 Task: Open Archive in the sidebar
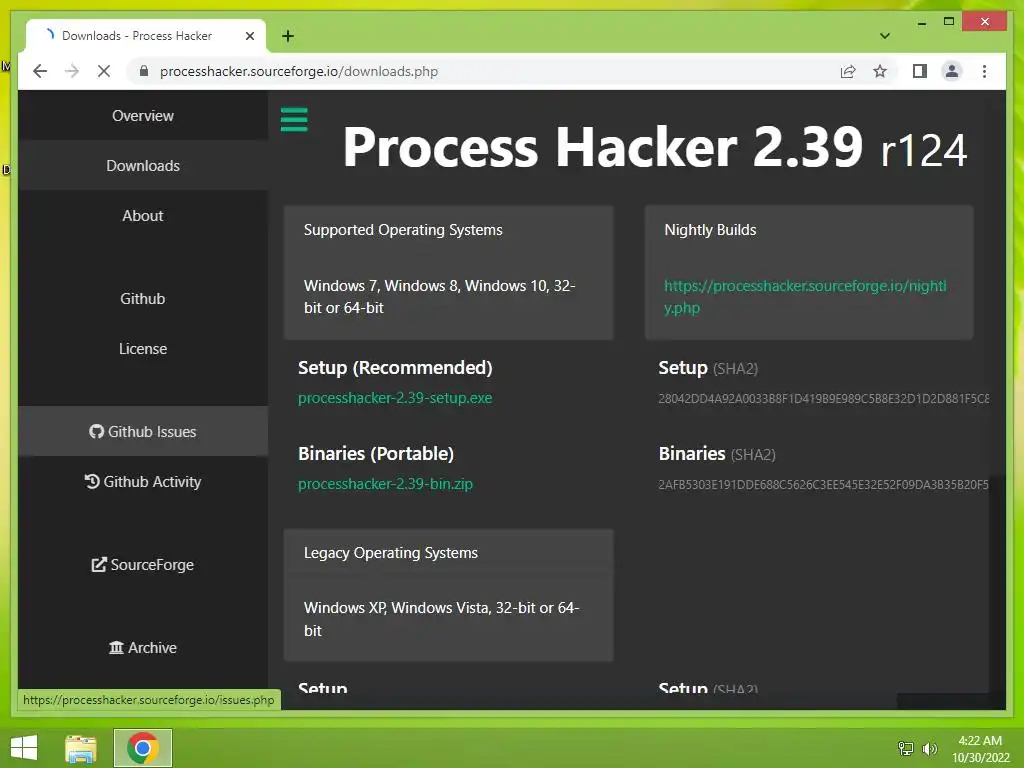click(x=143, y=647)
